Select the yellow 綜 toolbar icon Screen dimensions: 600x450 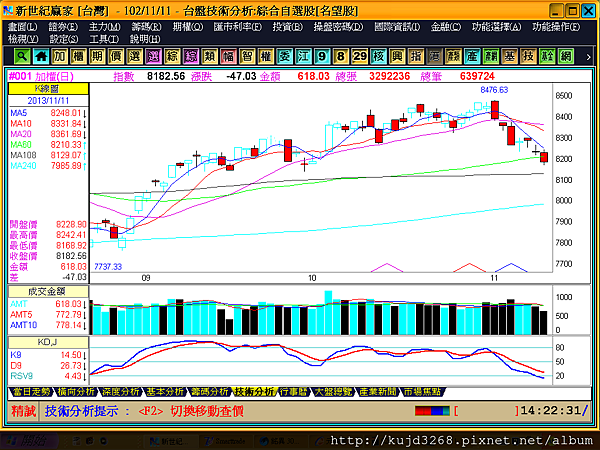point(172,57)
